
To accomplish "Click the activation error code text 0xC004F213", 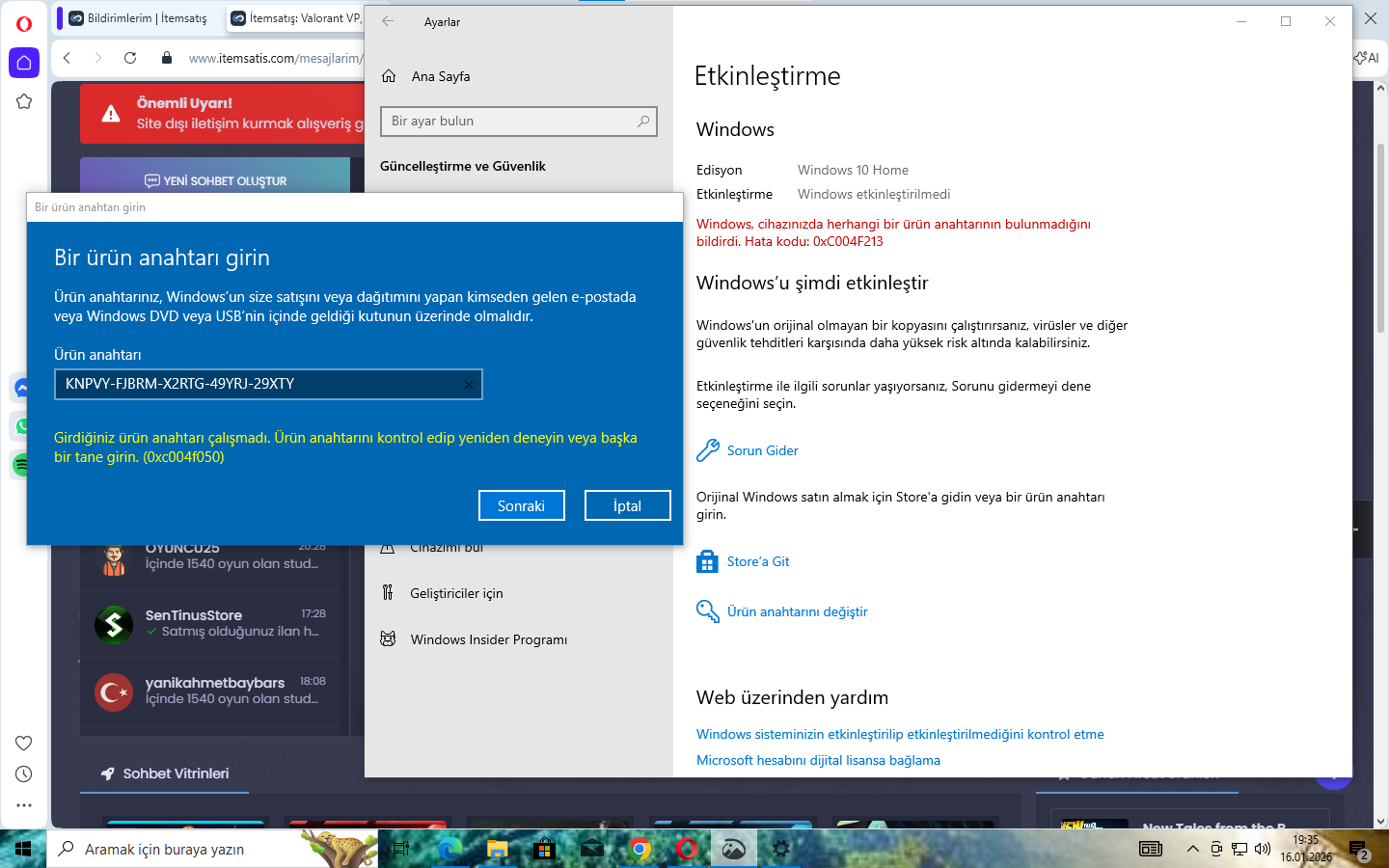I will [x=848, y=241].
